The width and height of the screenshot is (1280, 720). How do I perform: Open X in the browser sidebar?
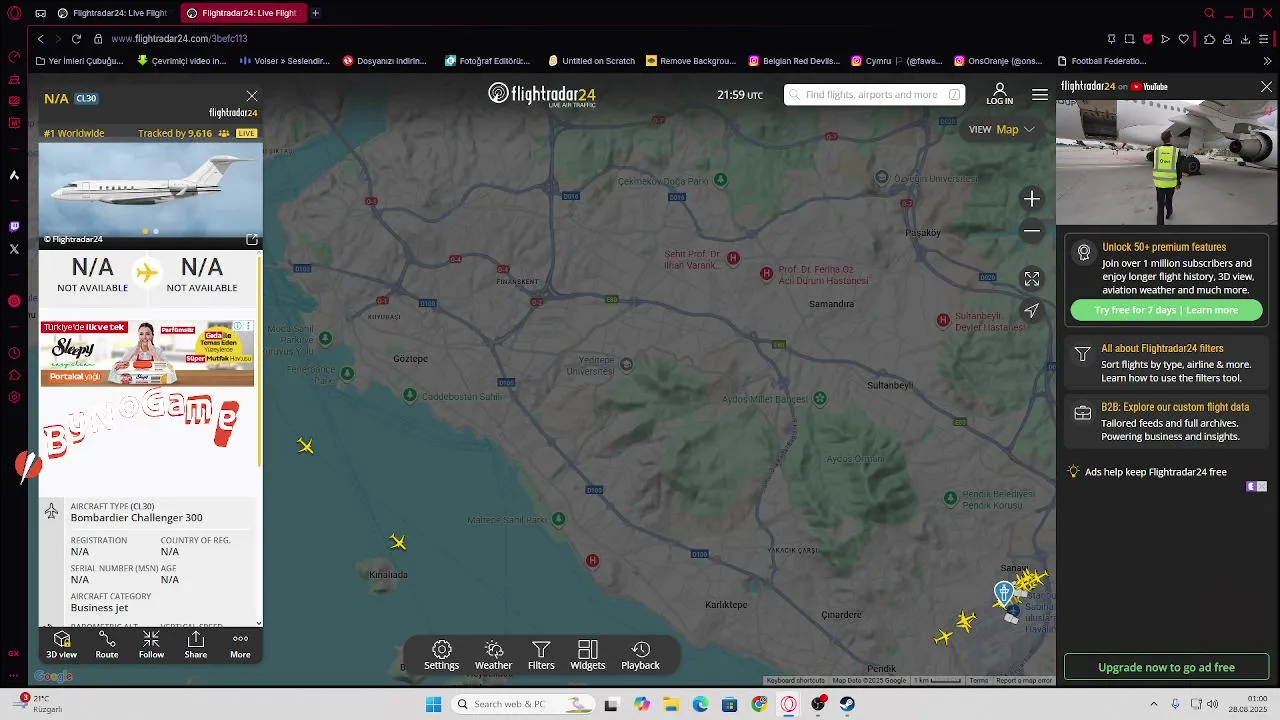click(14, 249)
